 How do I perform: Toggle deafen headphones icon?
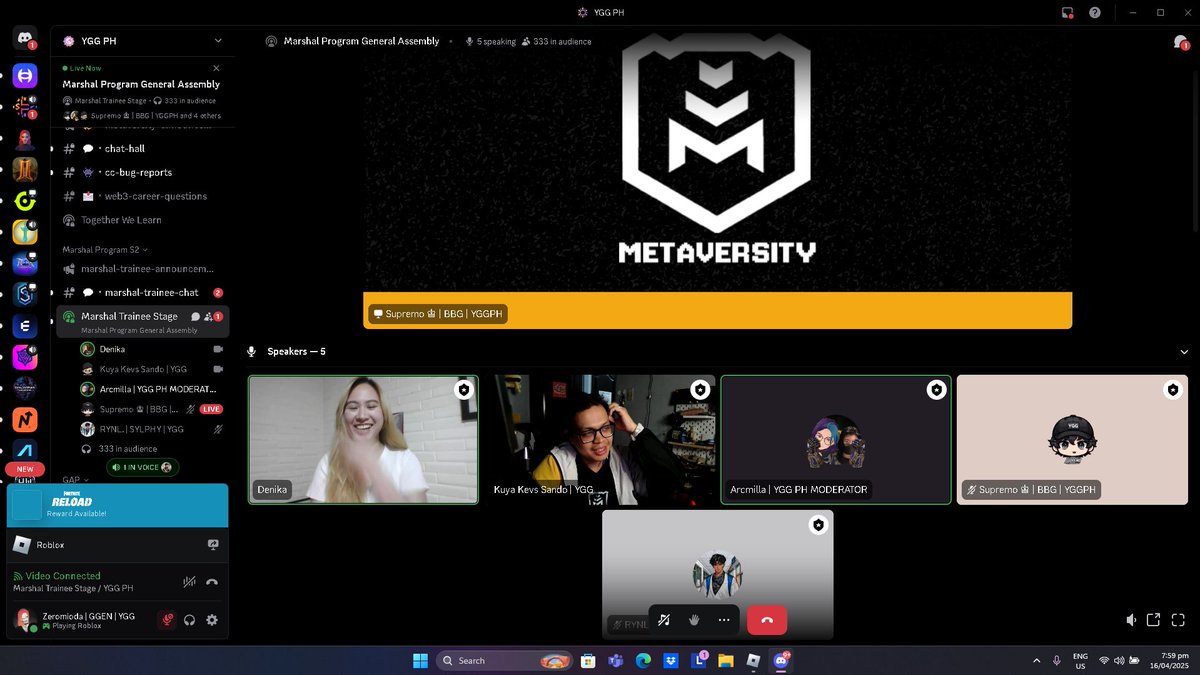point(189,620)
